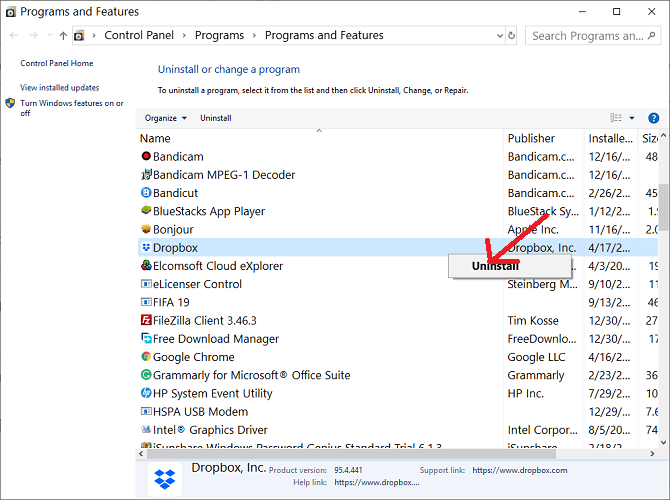The height and width of the screenshot is (500, 670).
Task: Click the Bandicam red record icon
Action: [x=146, y=156]
